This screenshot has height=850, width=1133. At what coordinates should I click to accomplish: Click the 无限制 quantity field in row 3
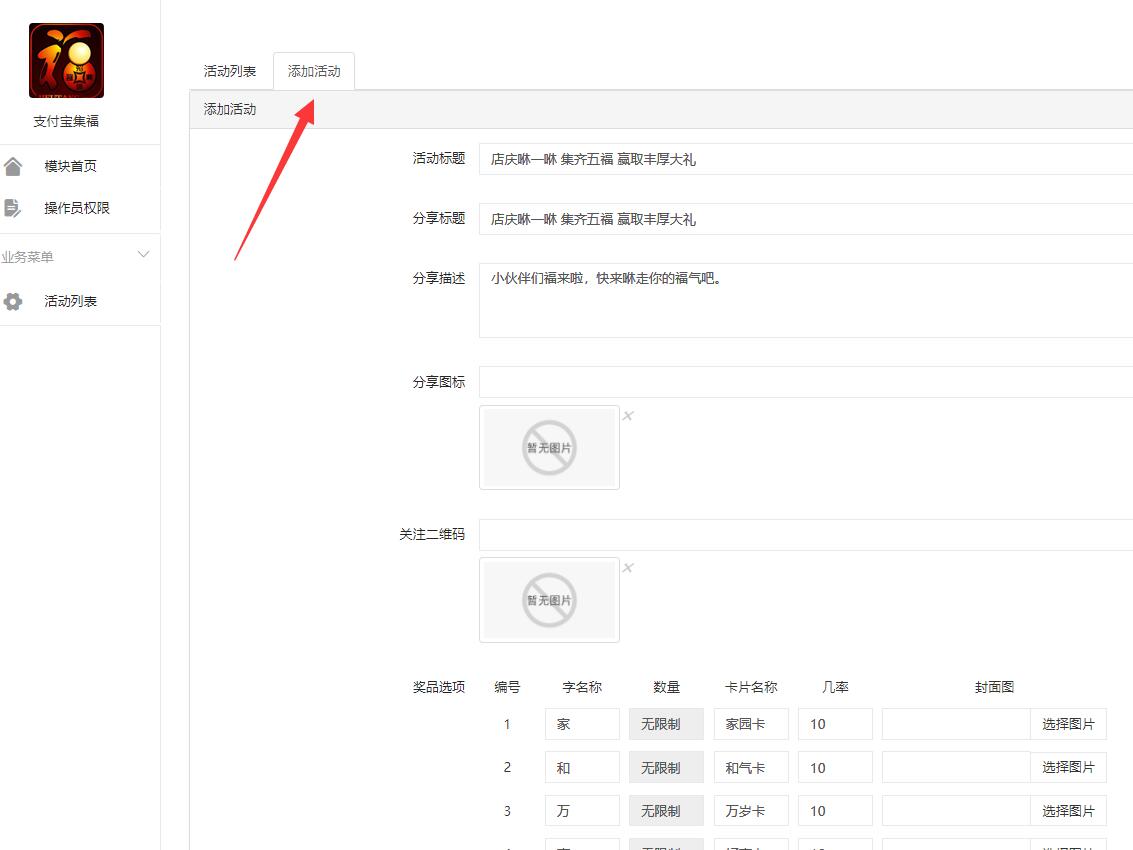pos(666,811)
